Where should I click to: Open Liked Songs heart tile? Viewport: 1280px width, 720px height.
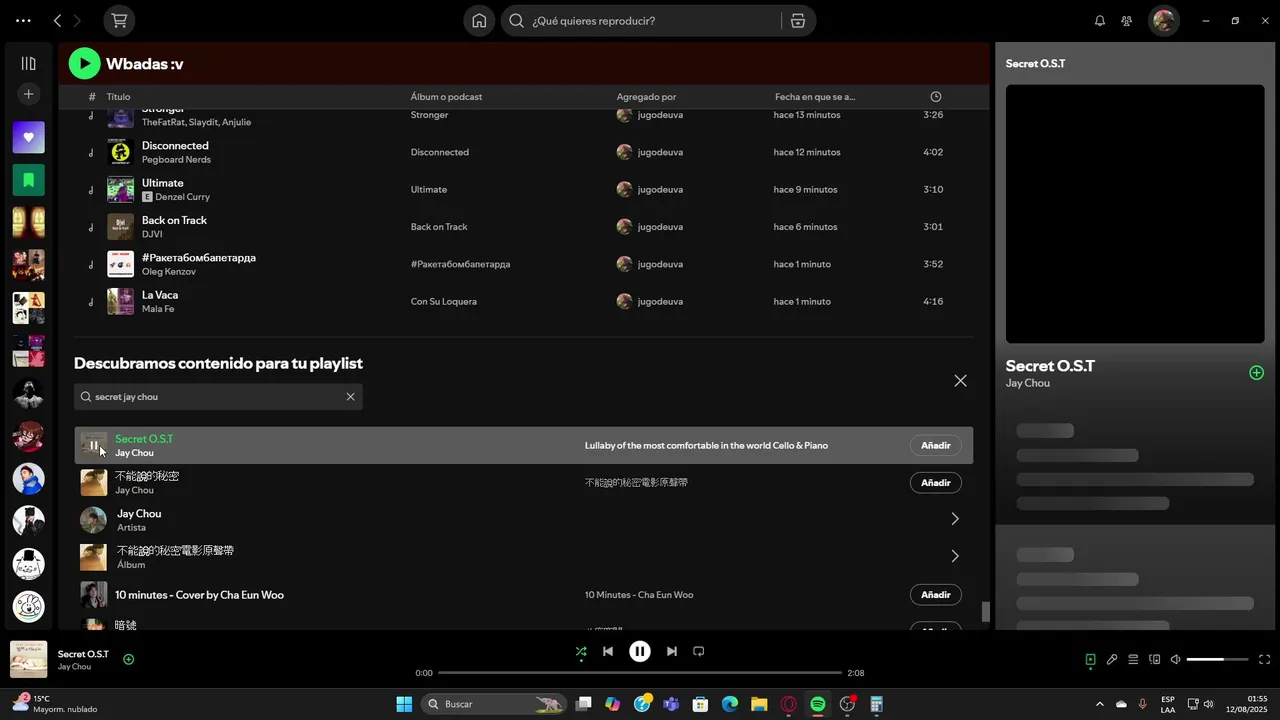(28, 137)
